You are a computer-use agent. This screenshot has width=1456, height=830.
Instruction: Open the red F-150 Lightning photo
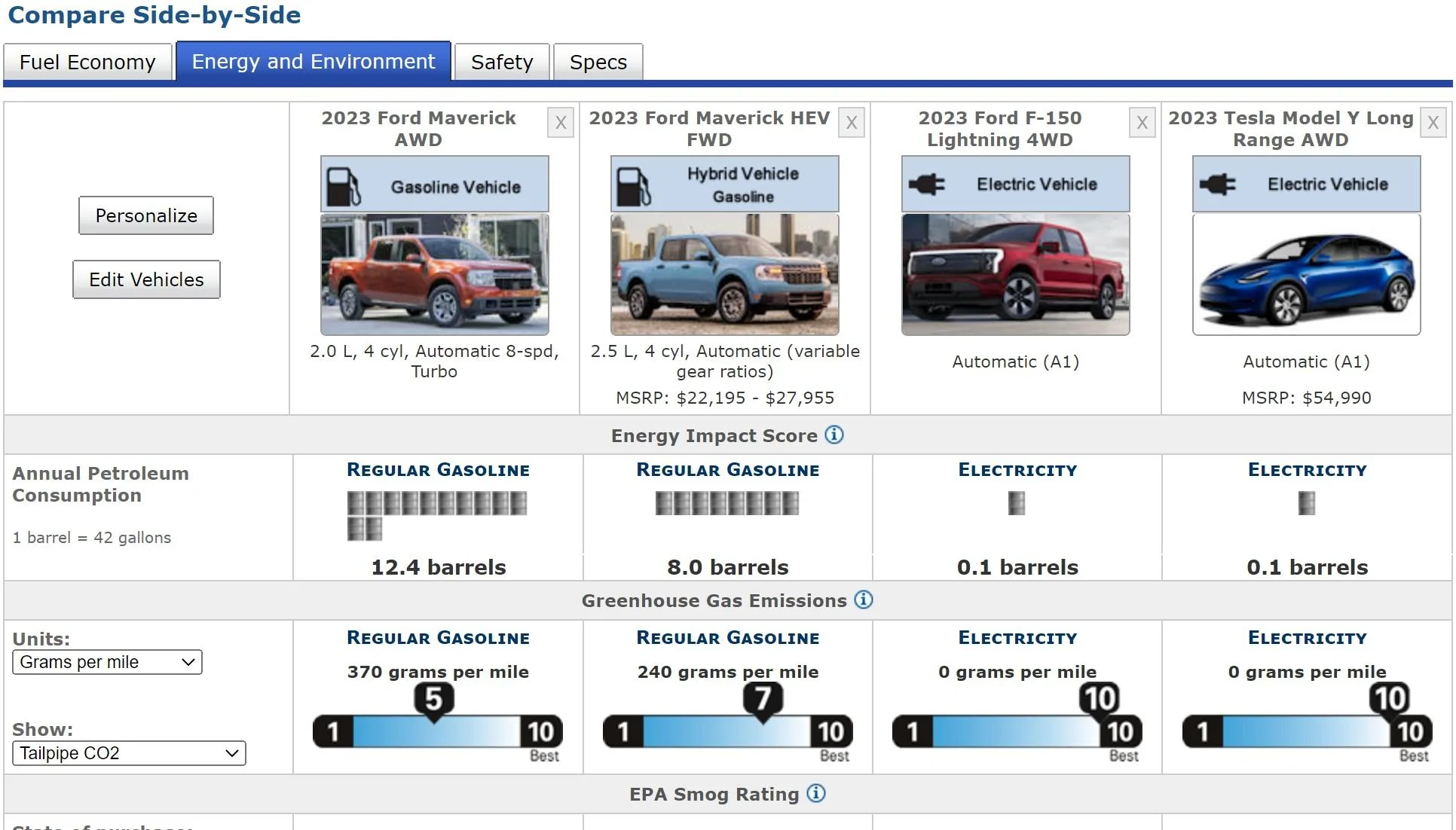tap(1016, 274)
